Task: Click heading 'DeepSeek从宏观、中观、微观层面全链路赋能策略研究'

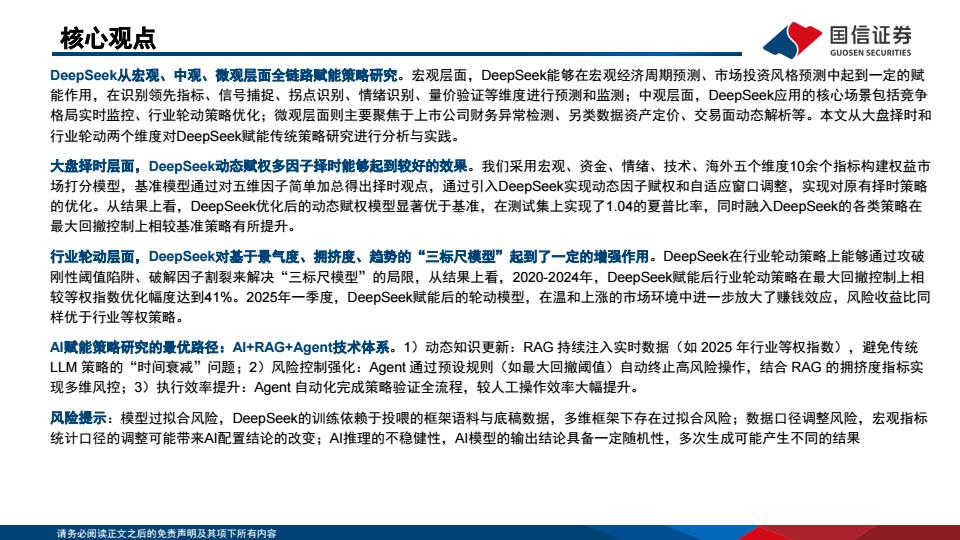Action: 224,75
